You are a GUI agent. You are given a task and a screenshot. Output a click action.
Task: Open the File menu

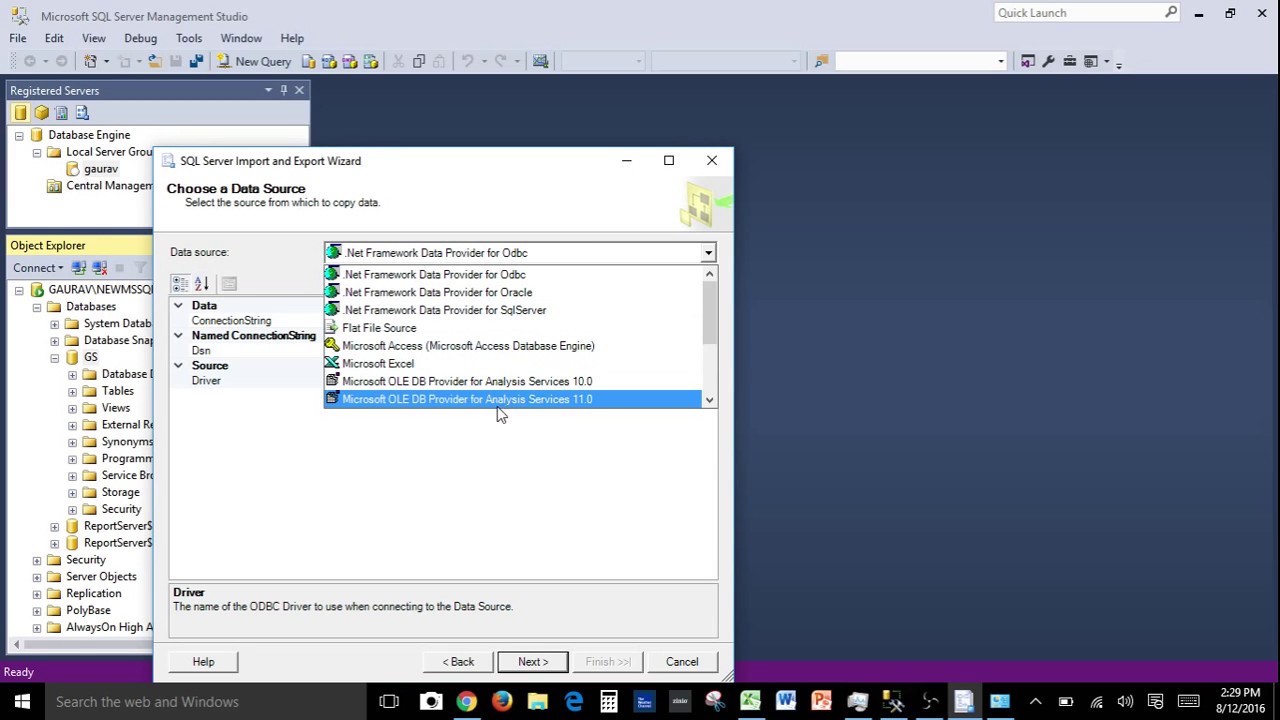(18, 38)
